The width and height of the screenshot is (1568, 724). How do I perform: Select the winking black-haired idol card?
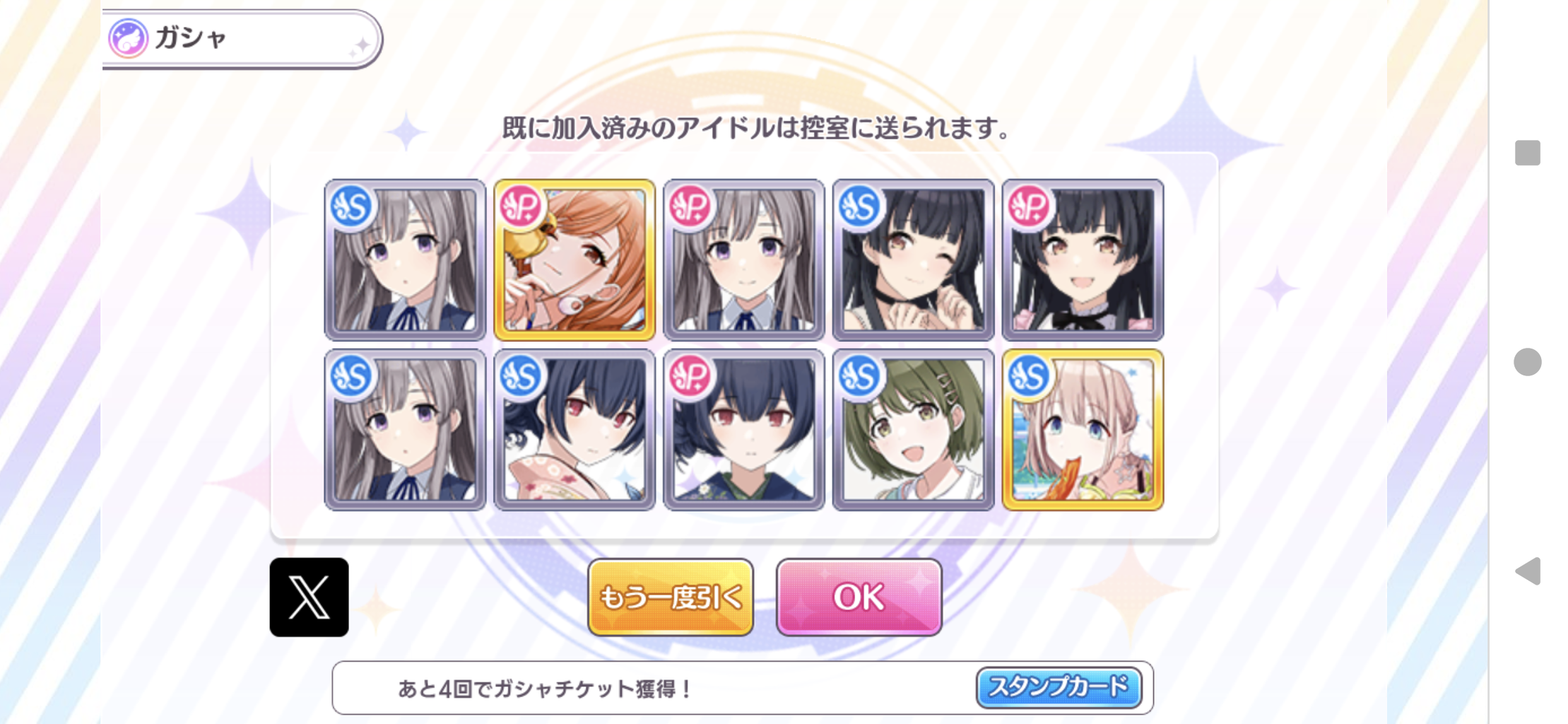click(914, 260)
